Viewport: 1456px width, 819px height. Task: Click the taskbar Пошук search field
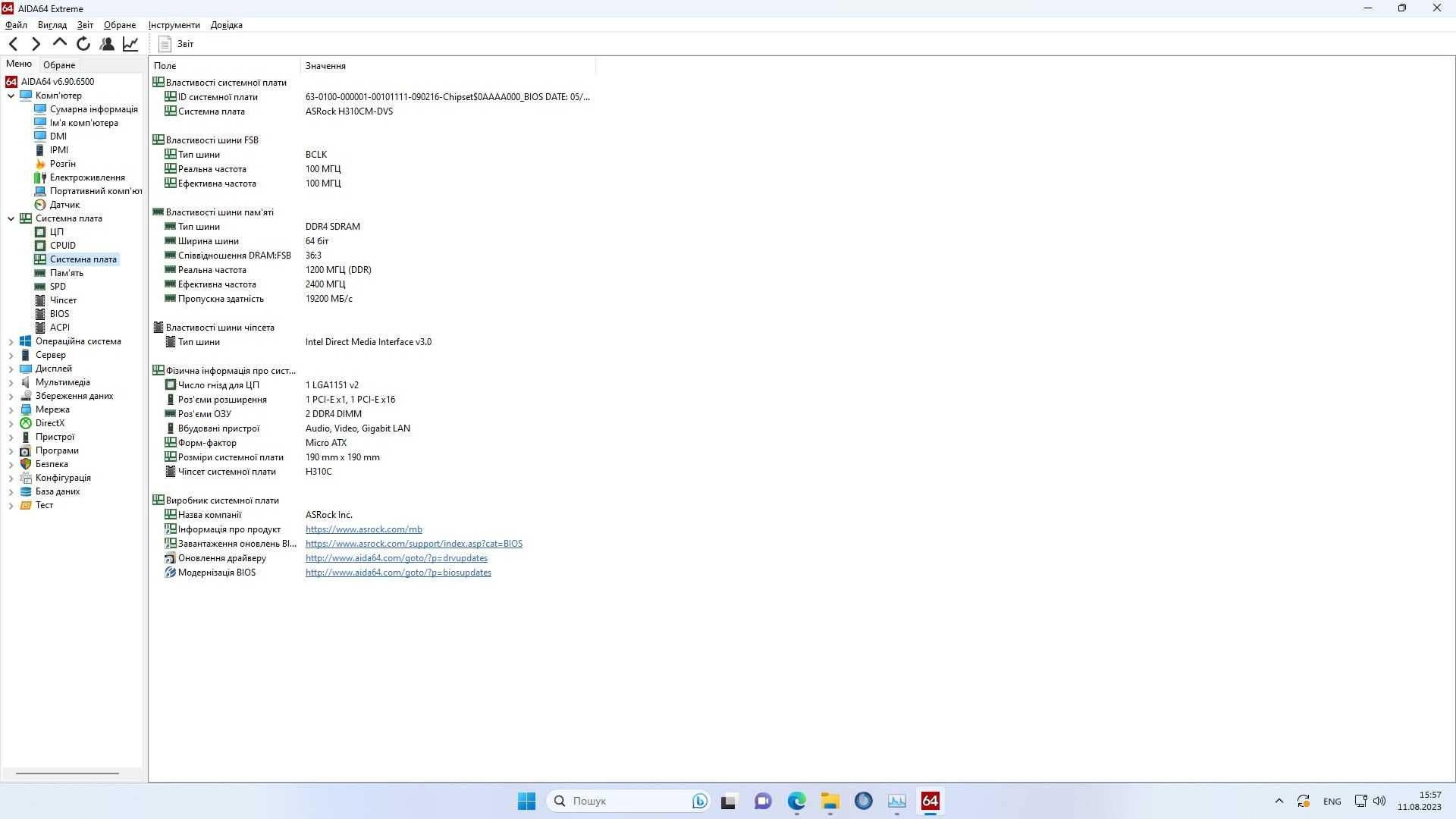point(629,801)
